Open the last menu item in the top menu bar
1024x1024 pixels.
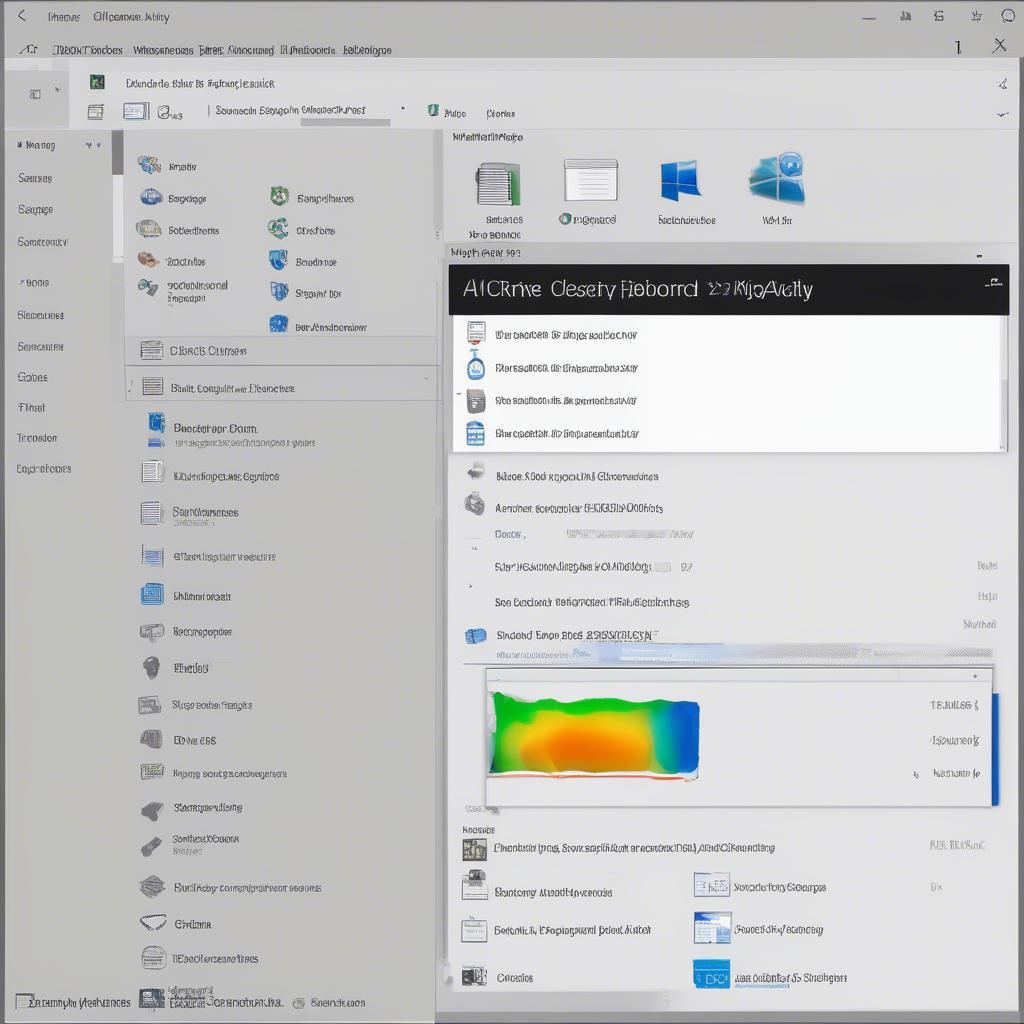click(367, 50)
